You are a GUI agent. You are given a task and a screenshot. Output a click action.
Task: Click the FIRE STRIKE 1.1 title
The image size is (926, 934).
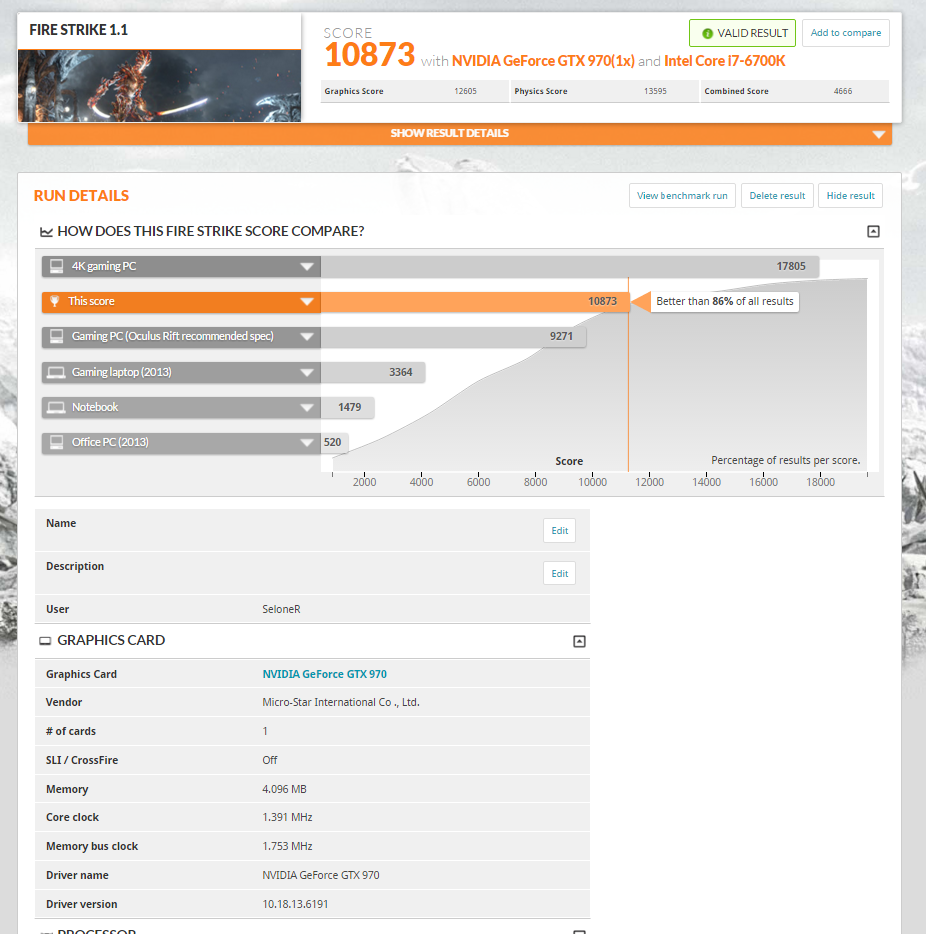point(79,30)
